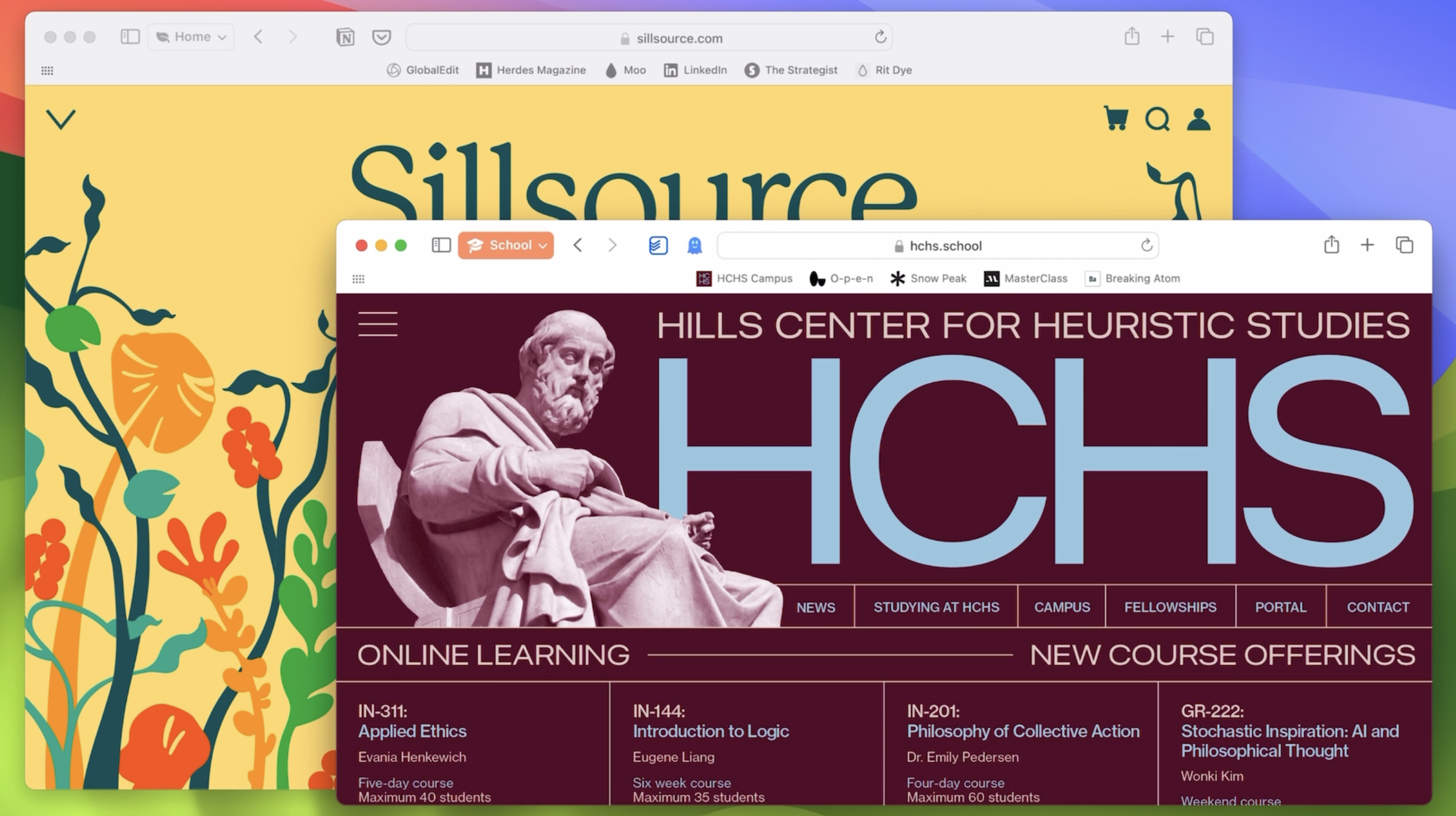The height and width of the screenshot is (816, 1456).
Task: Expand the Sillsource chevron menu
Action: tap(60, 119)
